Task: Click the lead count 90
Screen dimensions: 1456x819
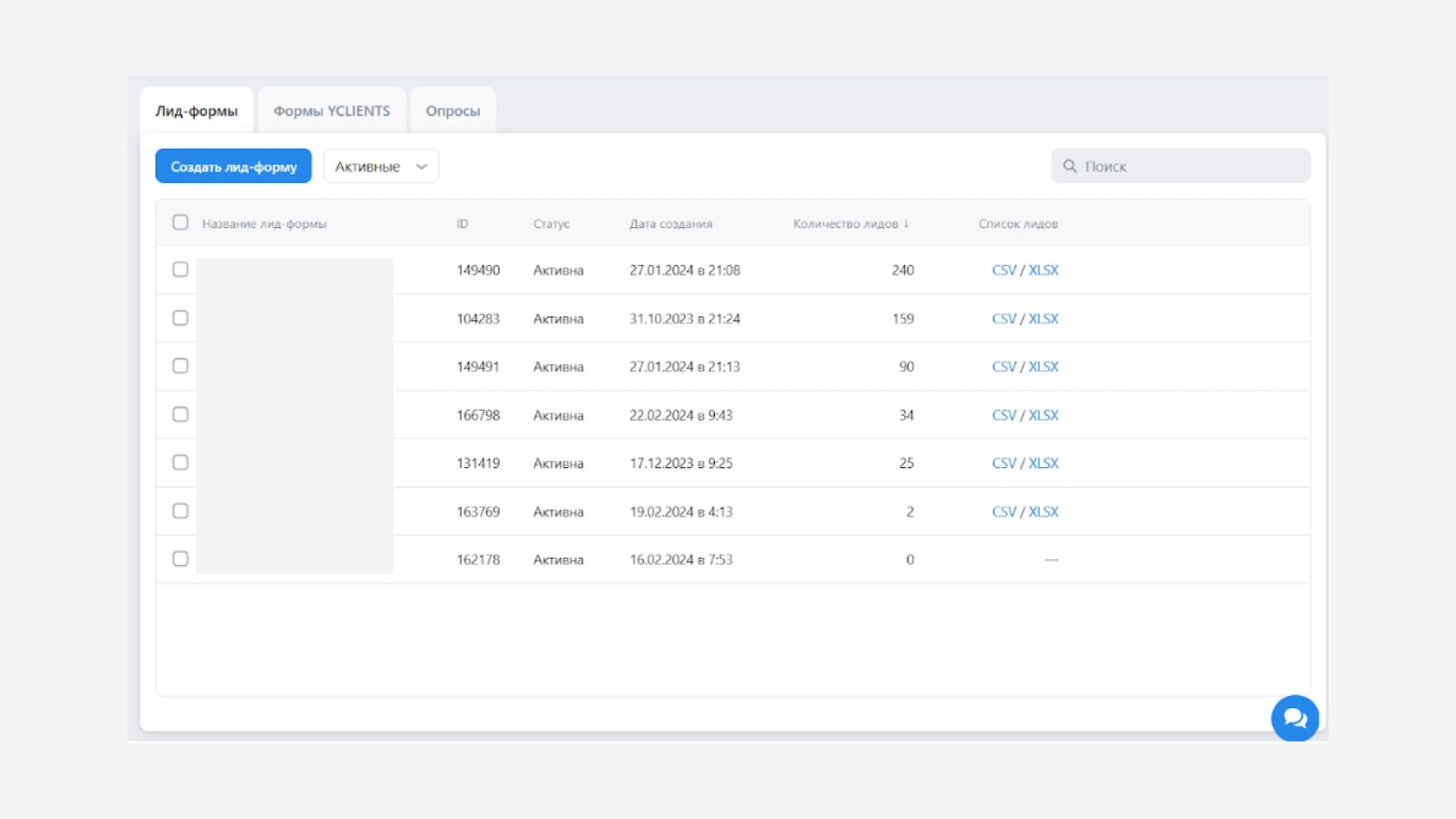Action: coord(907,367)
